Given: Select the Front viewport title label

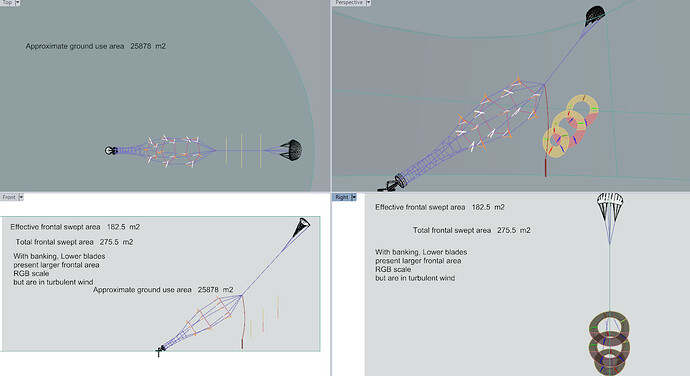Looking at the screenshot, I should click(x=9, y=197).
